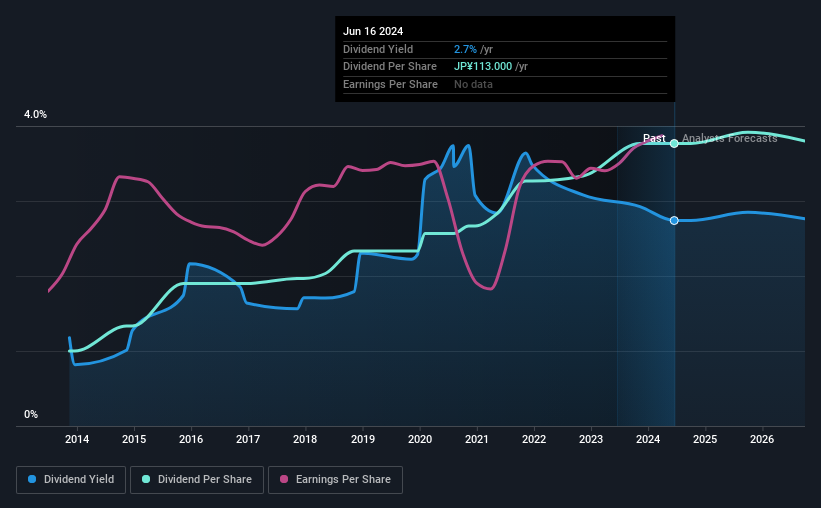
Task: Click the blue Dividend Yield legend dot
Action: 32,479
